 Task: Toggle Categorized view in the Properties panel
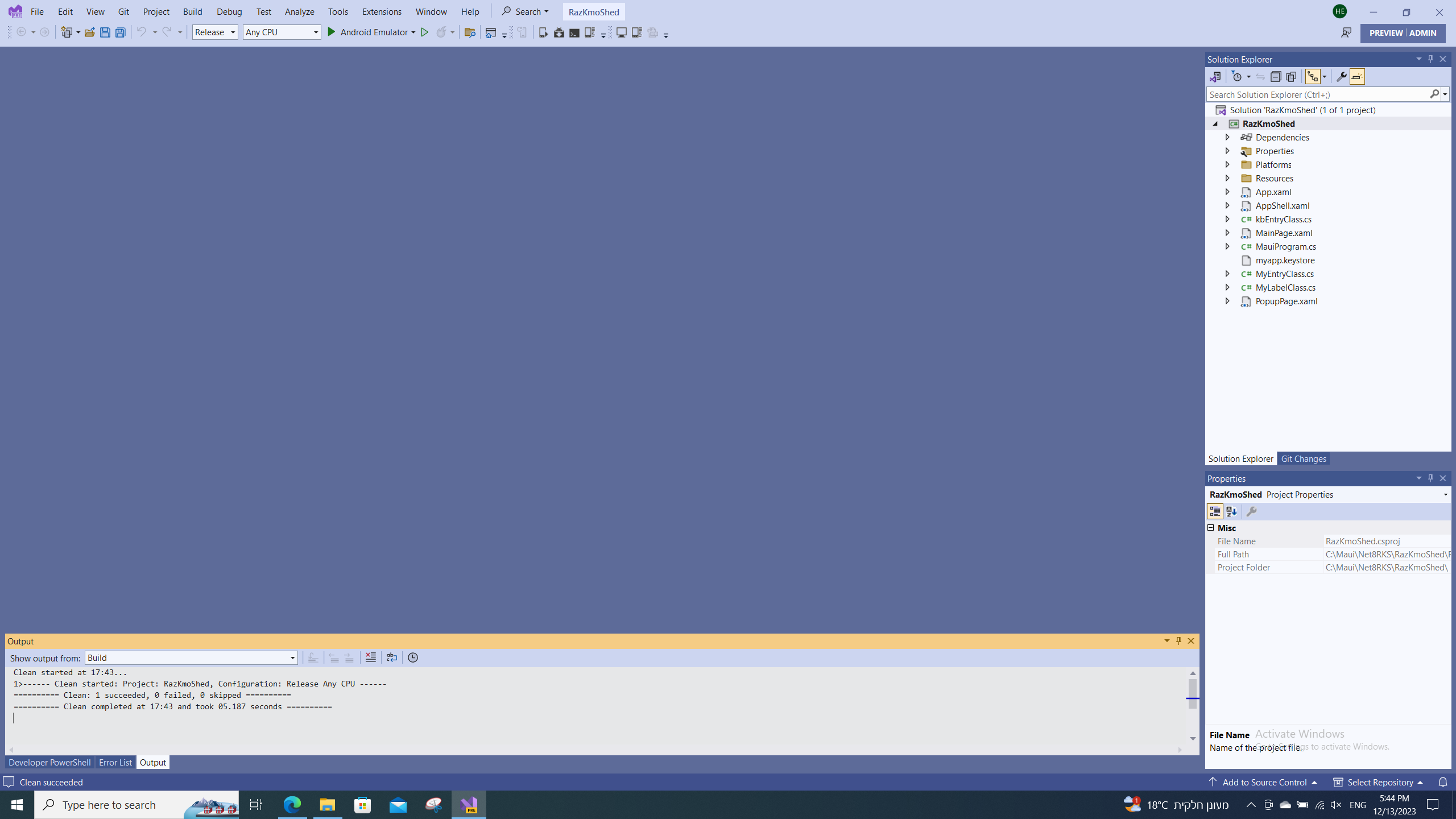(1215, 512)
